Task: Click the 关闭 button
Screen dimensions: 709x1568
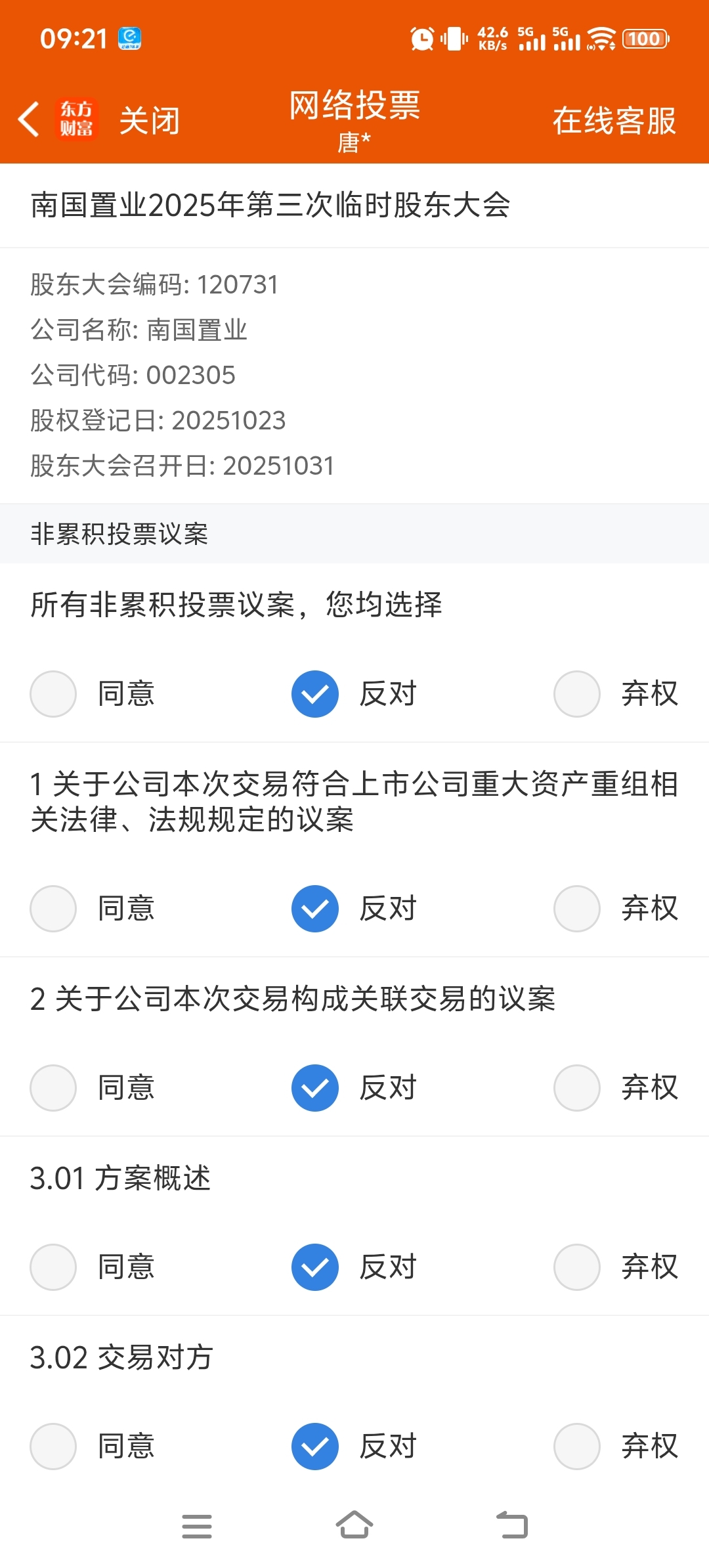Action: coord(150,121)
